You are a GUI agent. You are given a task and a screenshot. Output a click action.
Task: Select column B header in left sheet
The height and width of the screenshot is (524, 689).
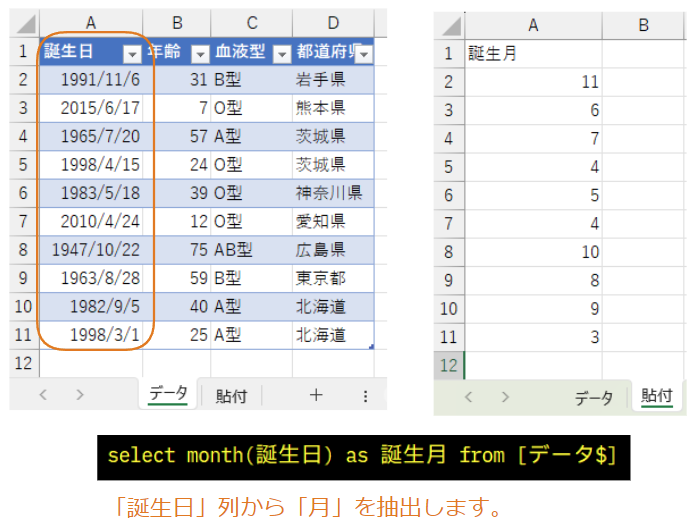pos(177,23)
